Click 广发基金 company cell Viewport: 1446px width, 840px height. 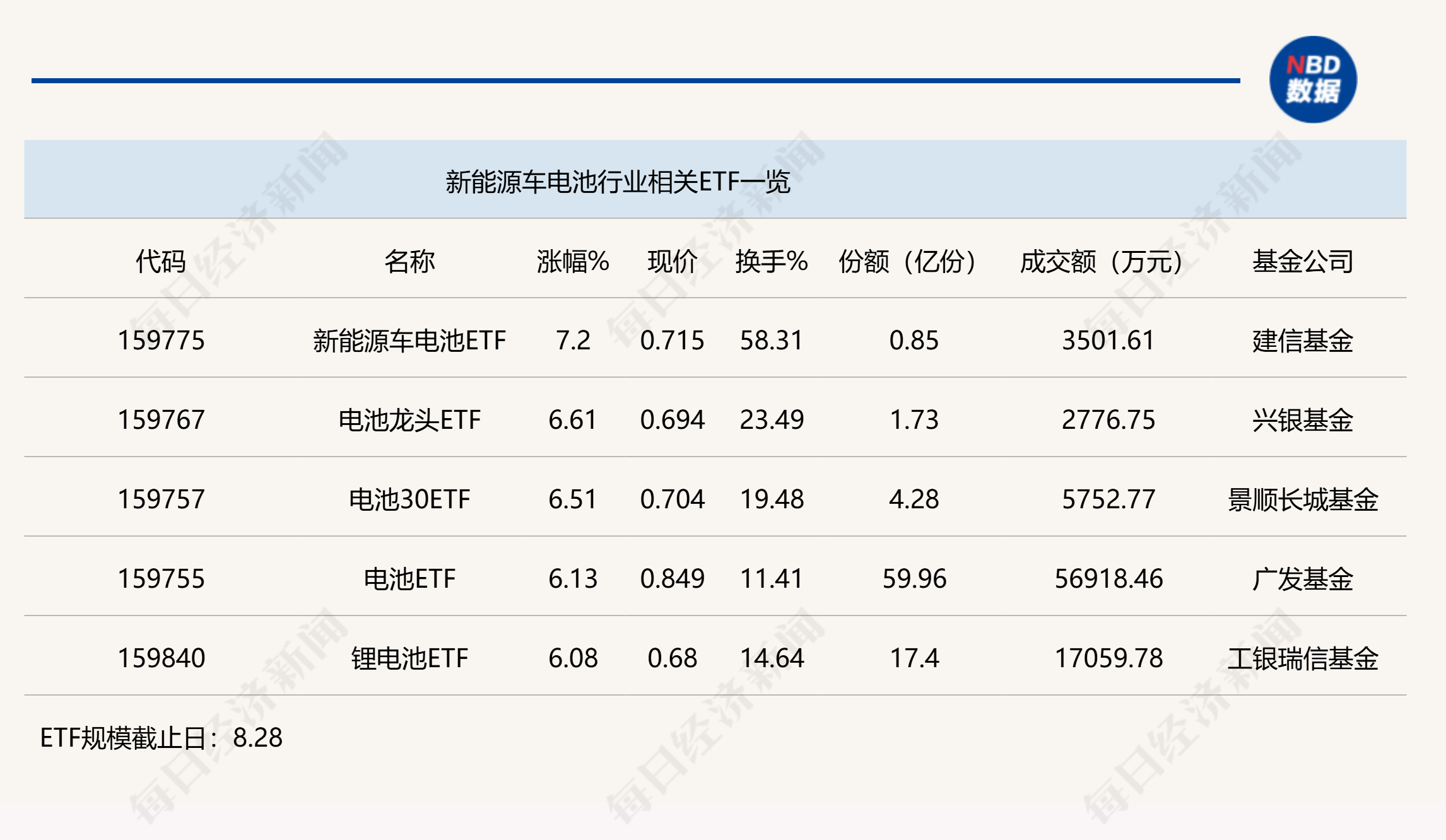tap(1303, 579)
